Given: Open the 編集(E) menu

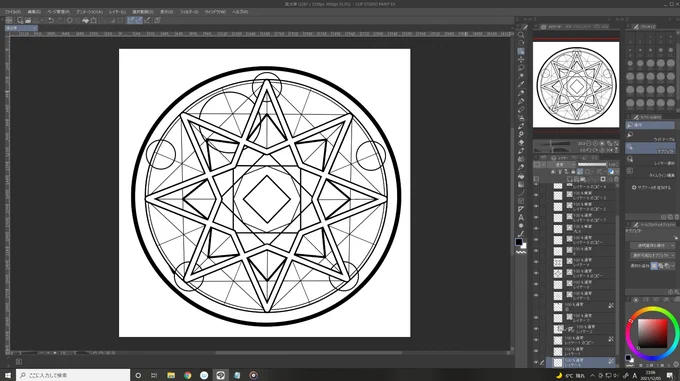Looking at the screenshot, I should [x=34, y=12].
